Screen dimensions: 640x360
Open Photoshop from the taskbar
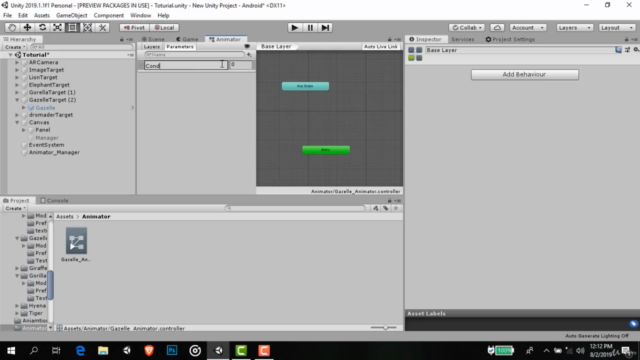[172, 351]
